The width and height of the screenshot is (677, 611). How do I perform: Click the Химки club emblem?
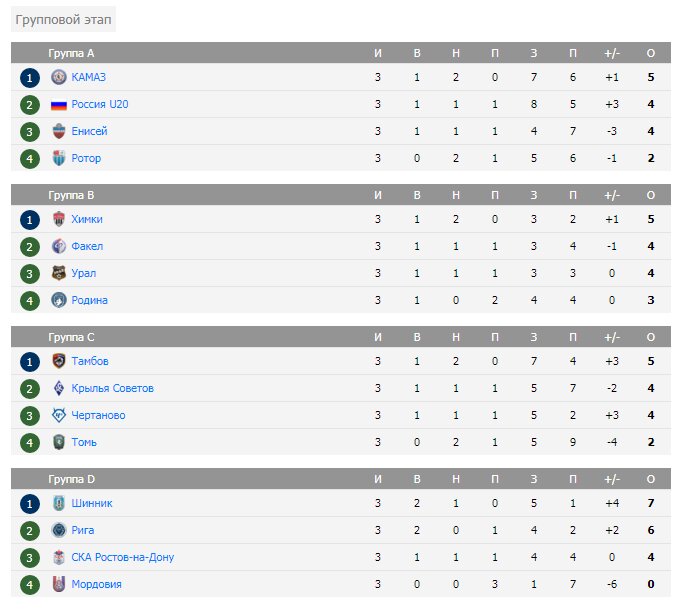click(59, 219)
